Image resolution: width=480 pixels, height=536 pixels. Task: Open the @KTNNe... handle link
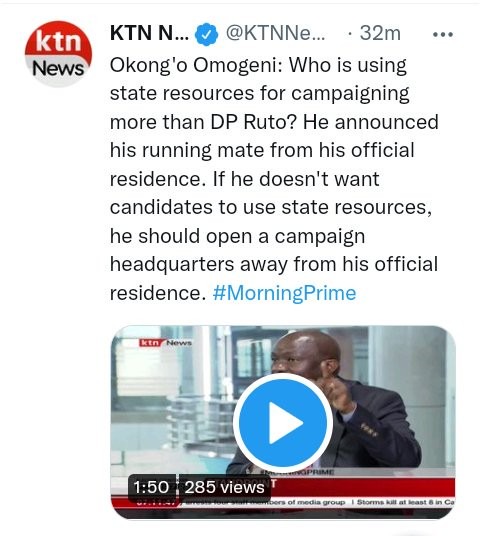275,34
